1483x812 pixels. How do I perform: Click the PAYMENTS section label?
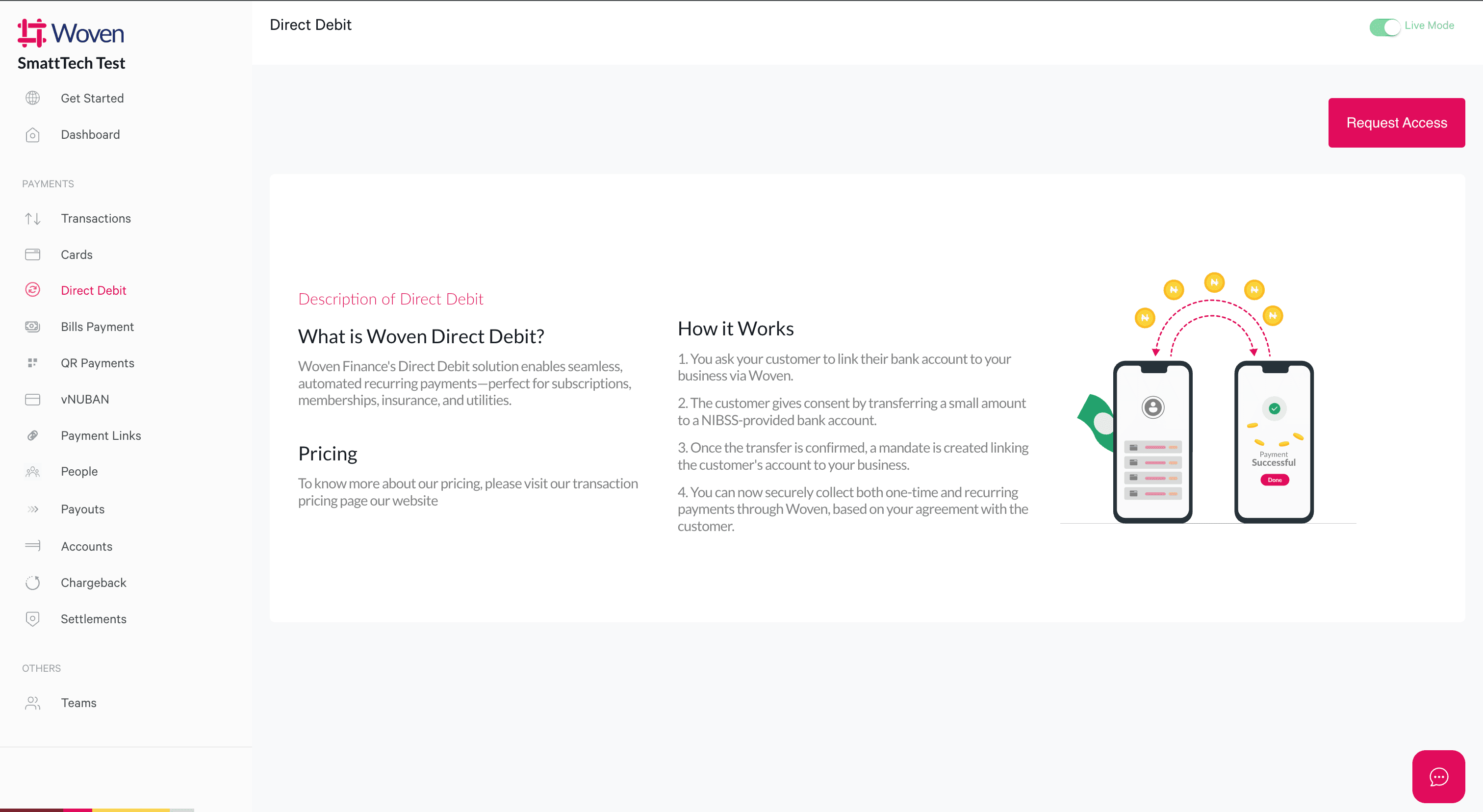click(x=48, y=184)
